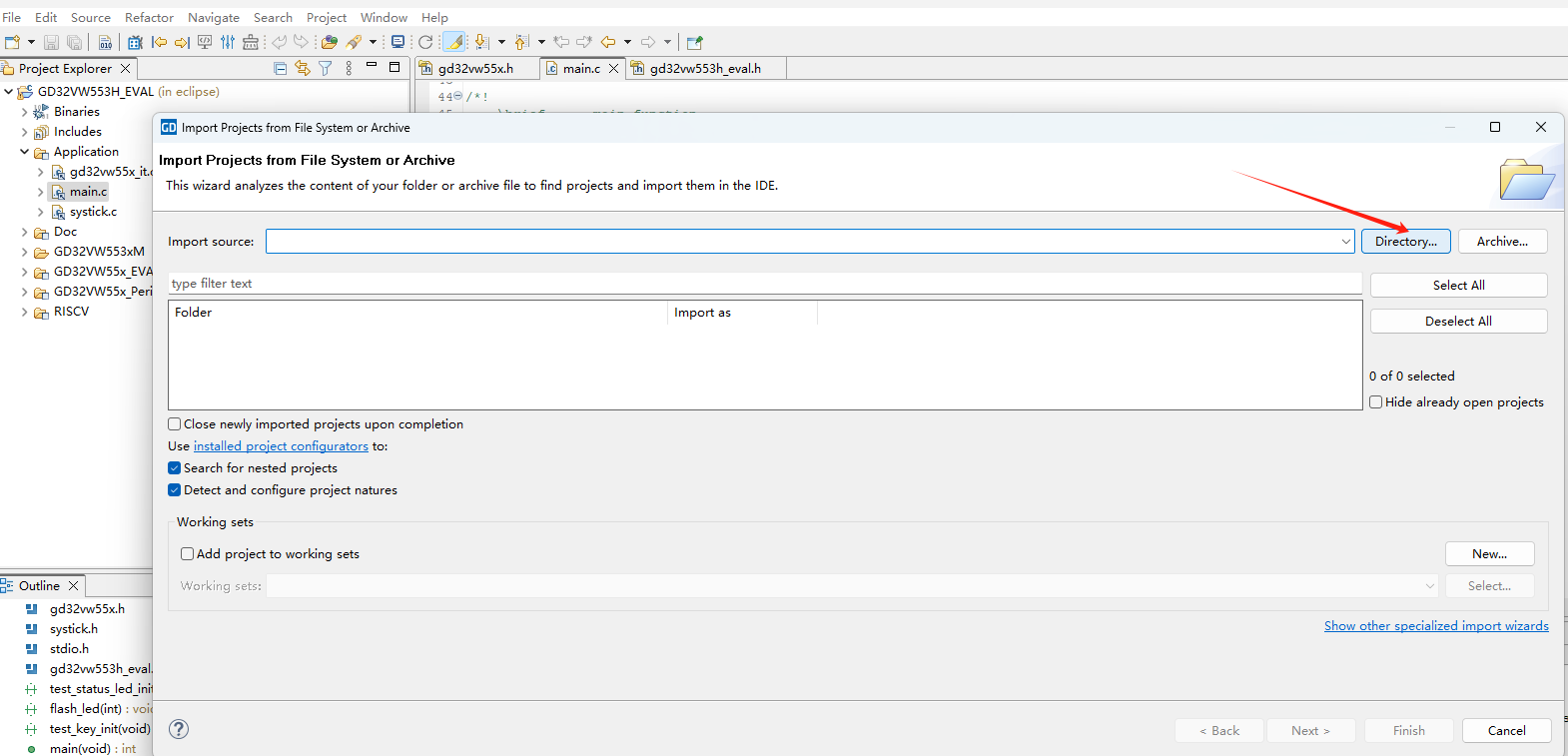
Task: Click Collapse All in Project Explorer
Action: [x=281, y=68]
